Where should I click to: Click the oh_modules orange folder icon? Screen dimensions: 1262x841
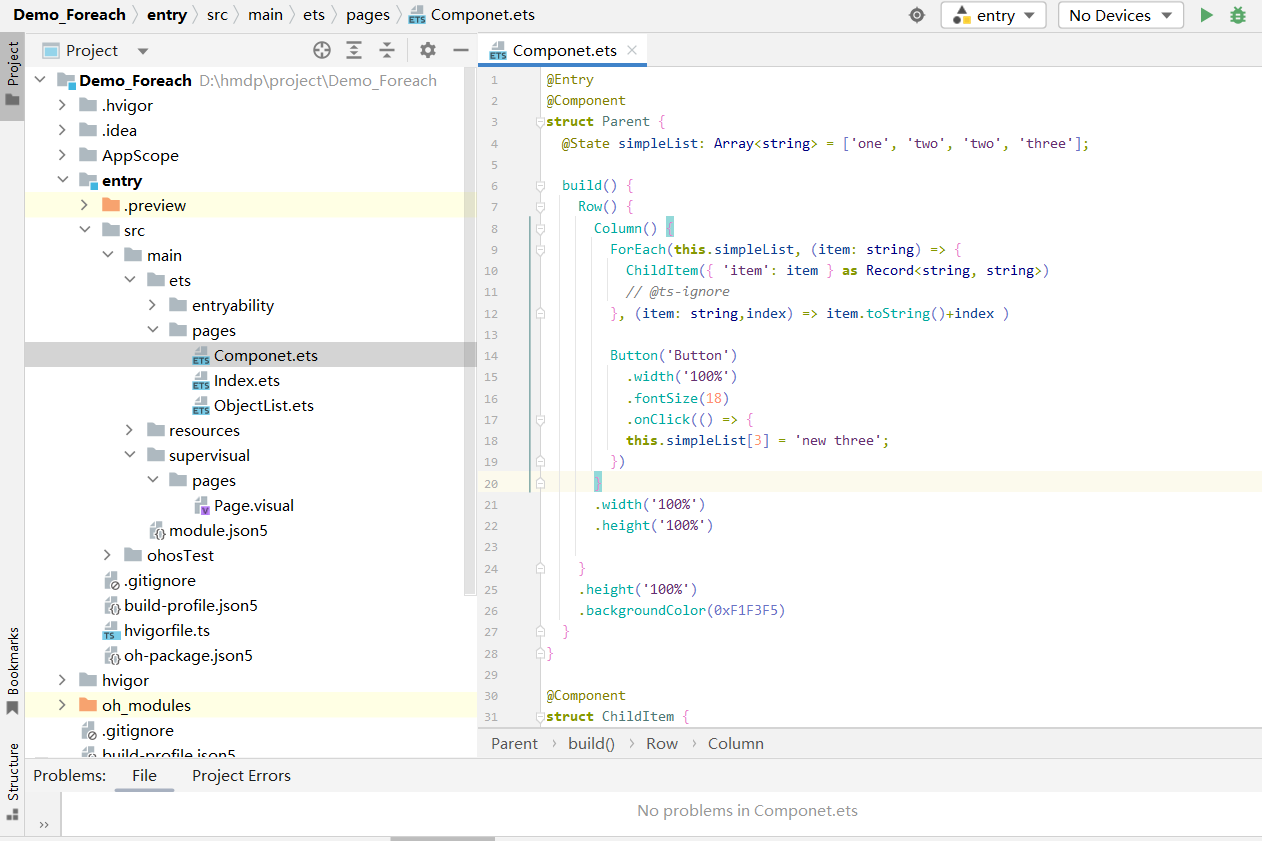[89, 705]
